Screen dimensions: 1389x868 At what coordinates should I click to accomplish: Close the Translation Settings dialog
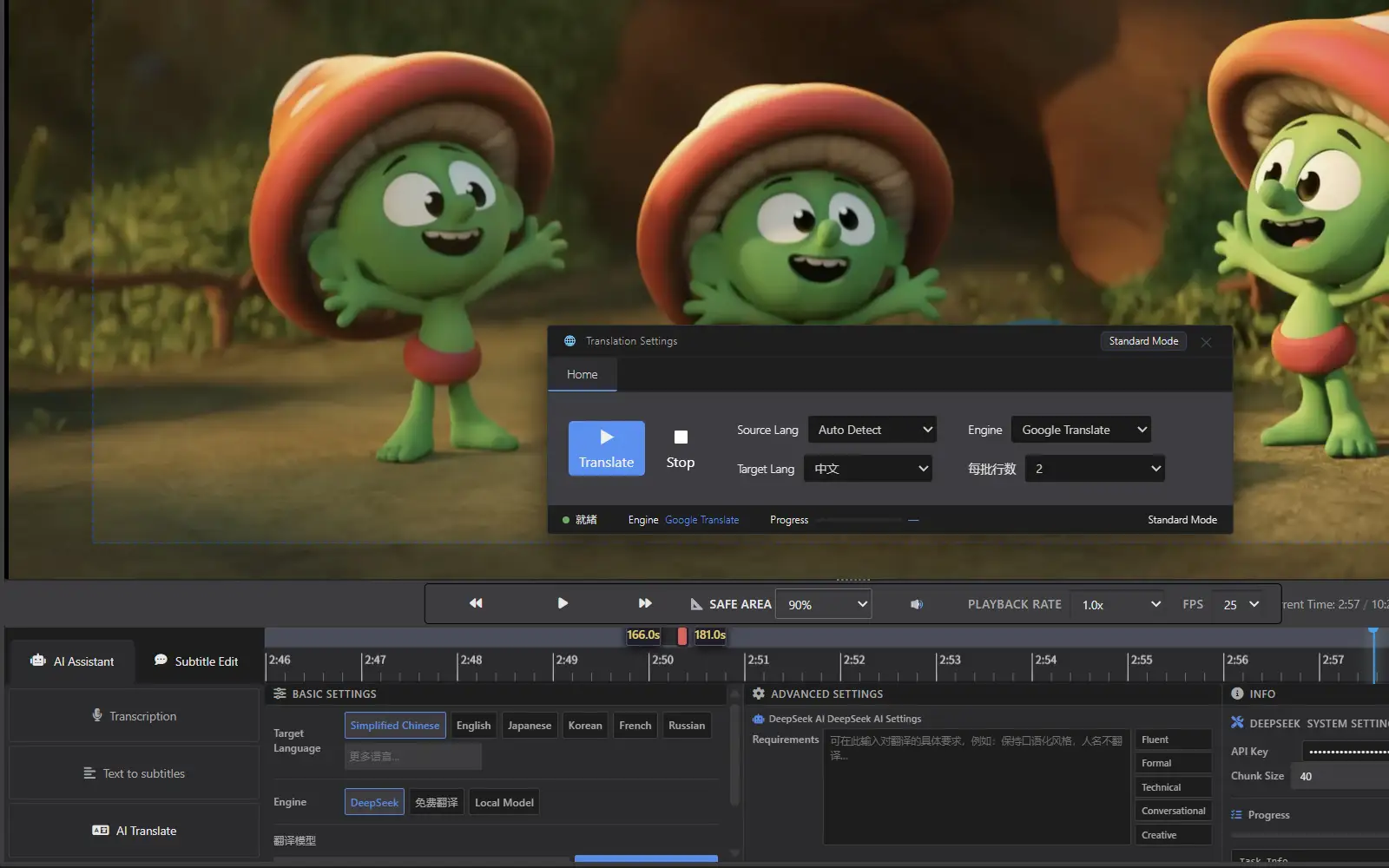tap(1206, 342)
